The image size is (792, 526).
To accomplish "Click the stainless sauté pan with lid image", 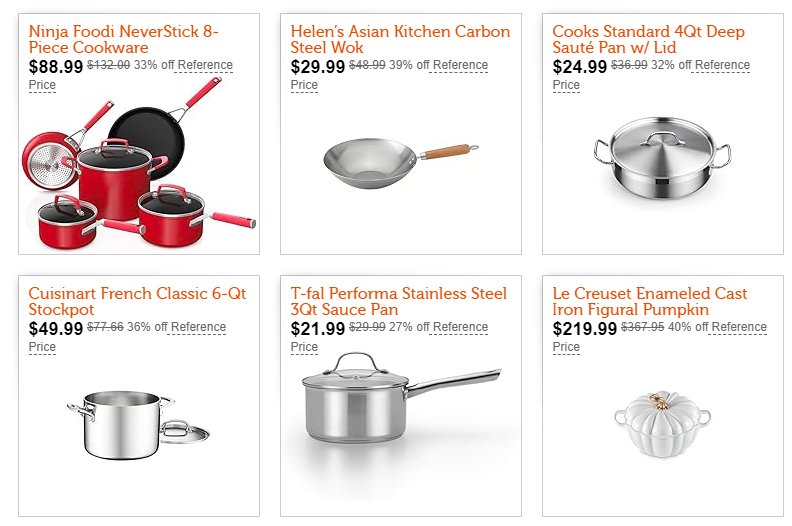I will click(662, 157).
